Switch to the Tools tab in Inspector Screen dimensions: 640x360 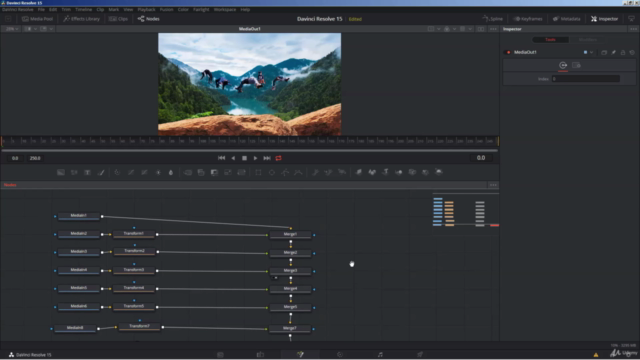coord(550,40)
